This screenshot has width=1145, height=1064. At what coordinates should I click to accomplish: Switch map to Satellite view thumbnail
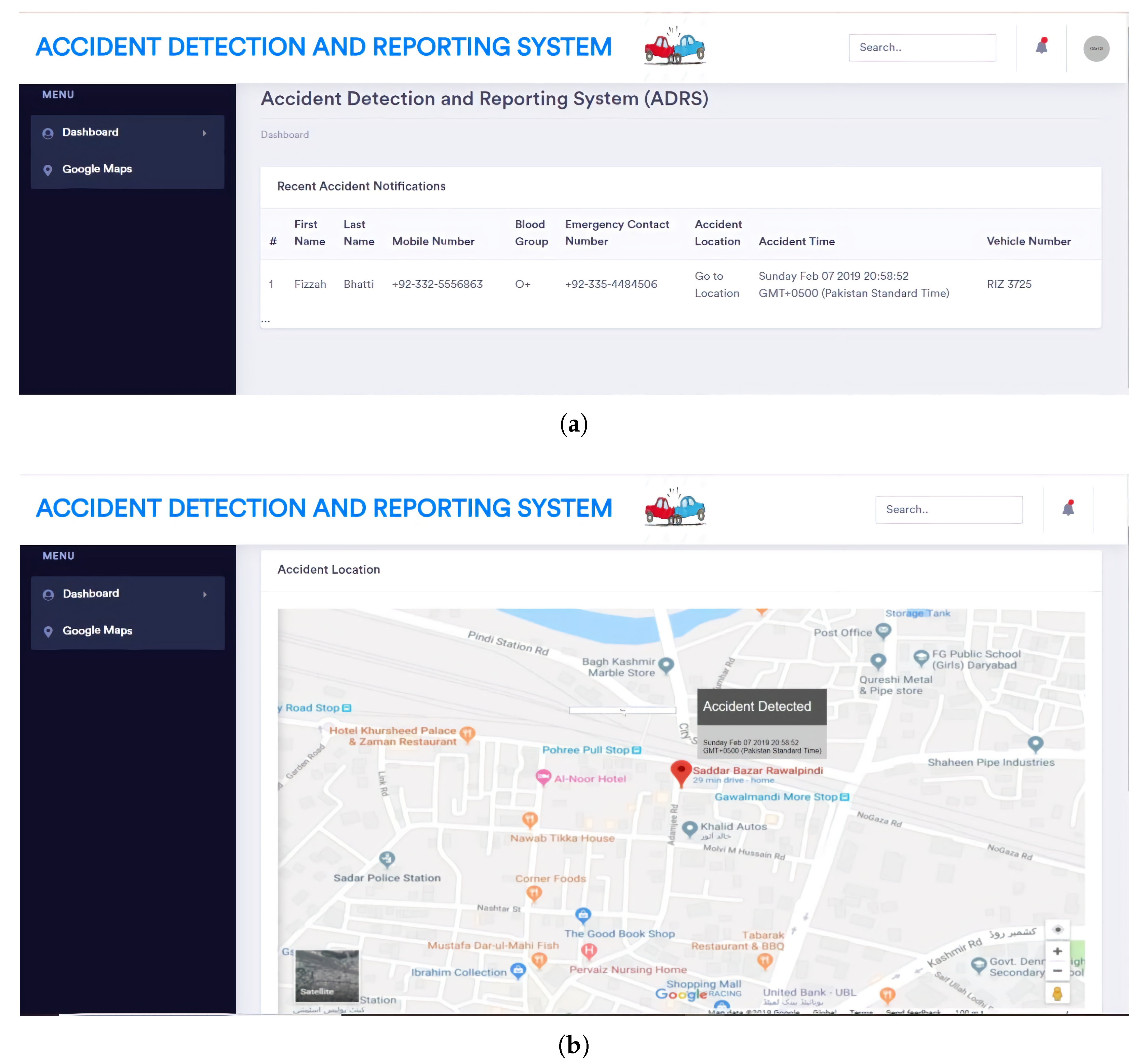(326, 976)
